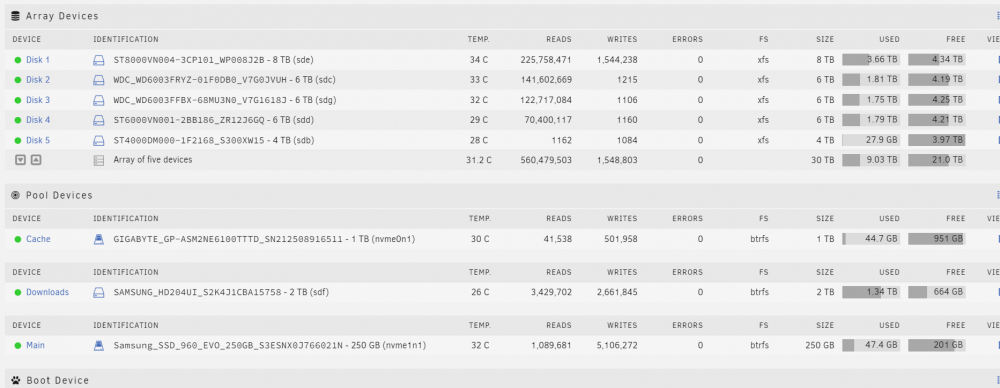Click the Disk 1 hard drive icon
Viewport: 1000px width, 388px height.
click(98, 60)
